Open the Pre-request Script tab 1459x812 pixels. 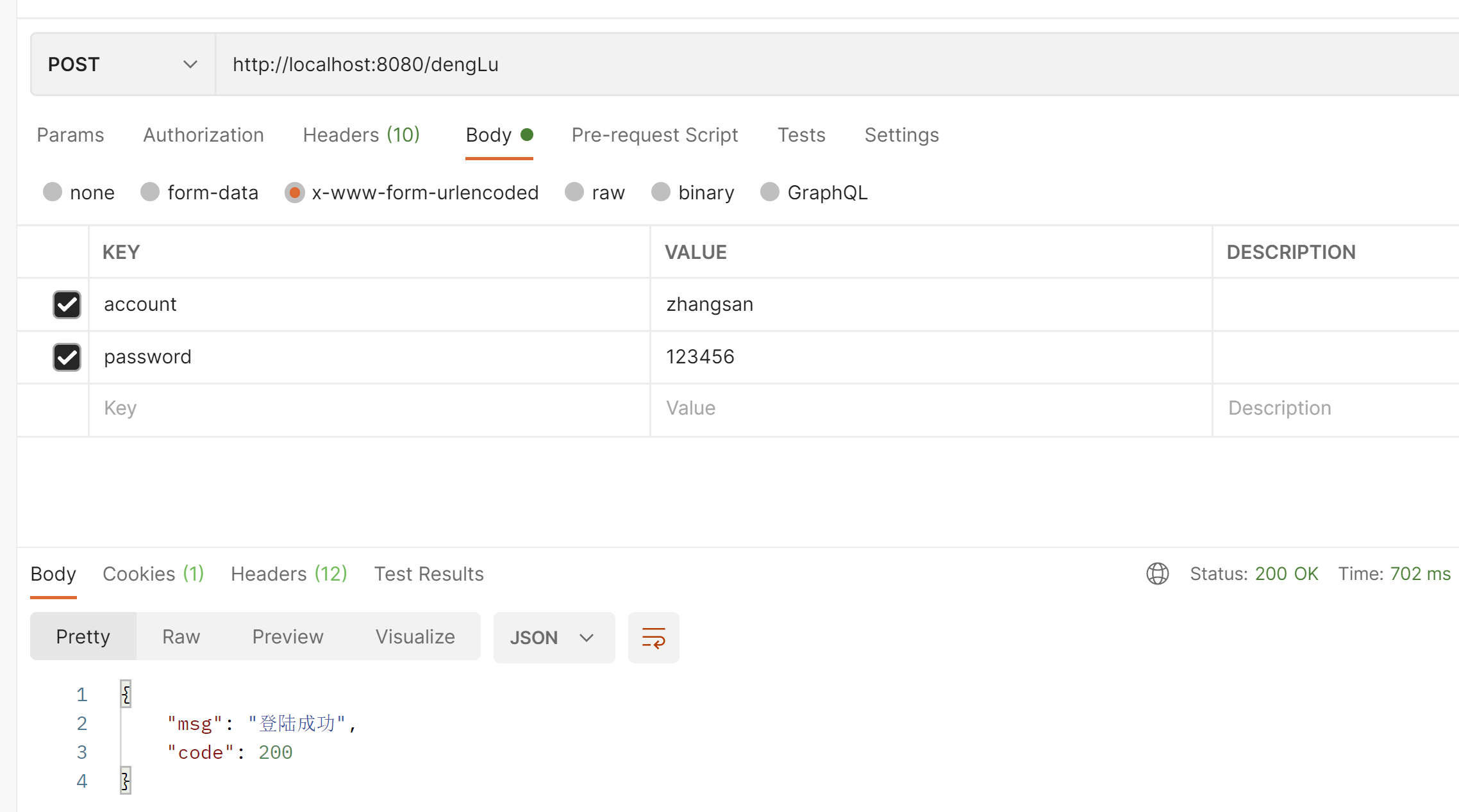[654, 135]
